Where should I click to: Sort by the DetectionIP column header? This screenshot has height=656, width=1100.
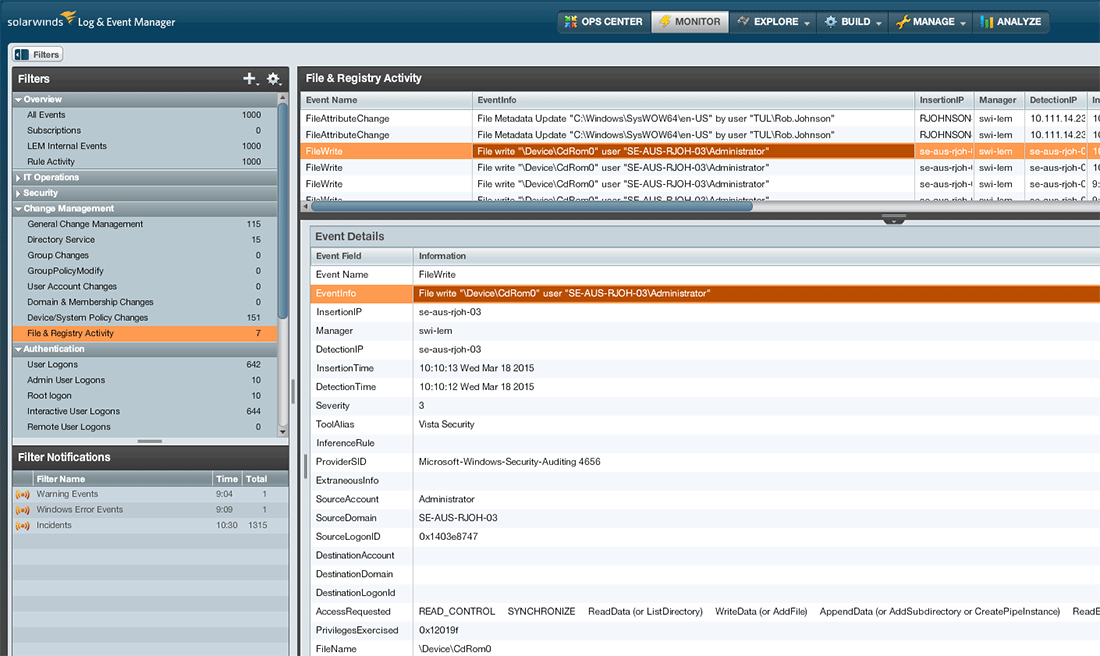point(1055,100)
